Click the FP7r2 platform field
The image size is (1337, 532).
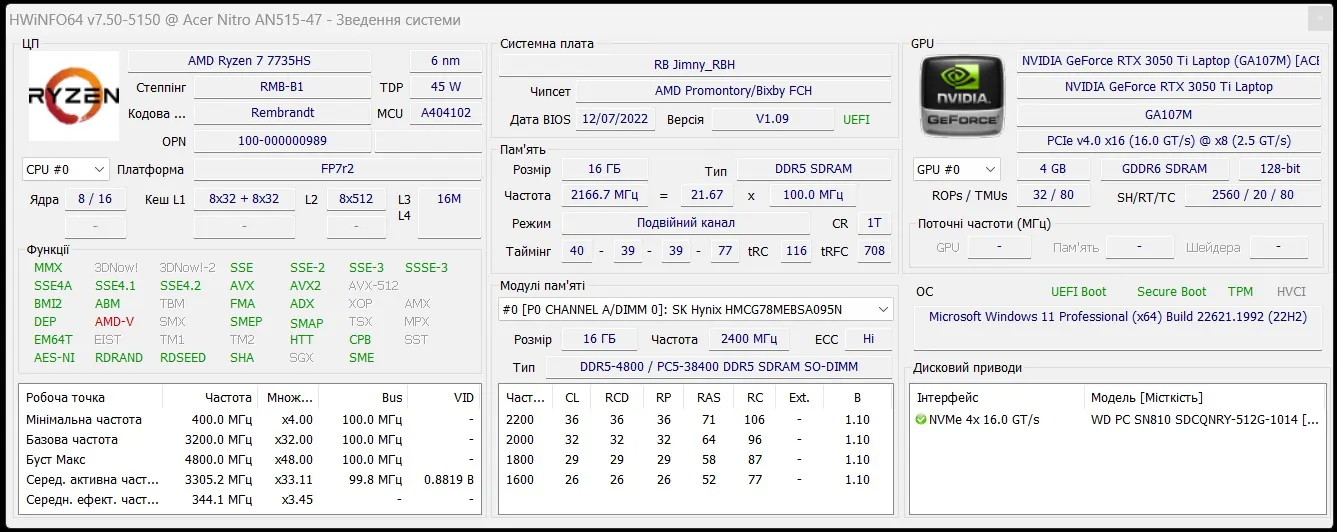pos(338,170)
